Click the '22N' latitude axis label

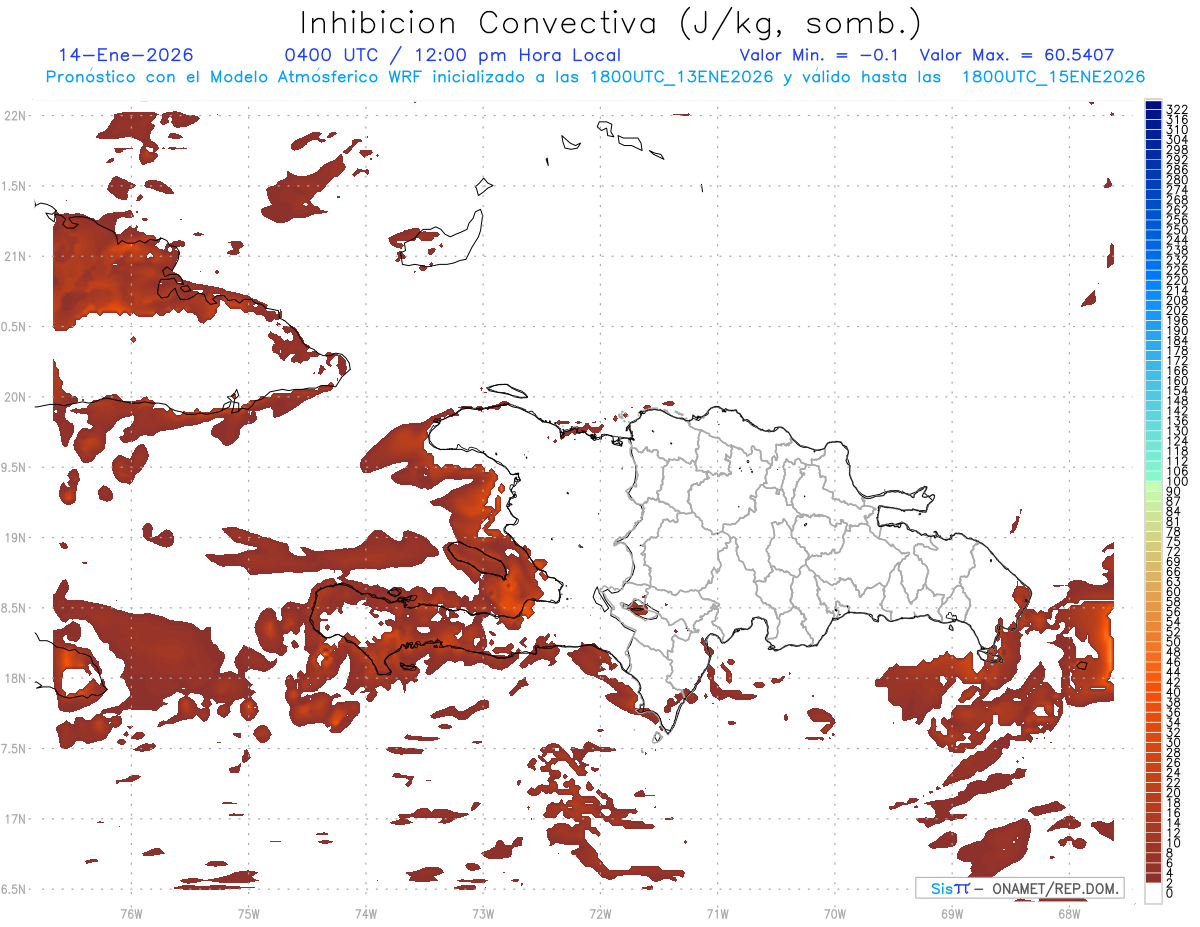click(15, 116)
